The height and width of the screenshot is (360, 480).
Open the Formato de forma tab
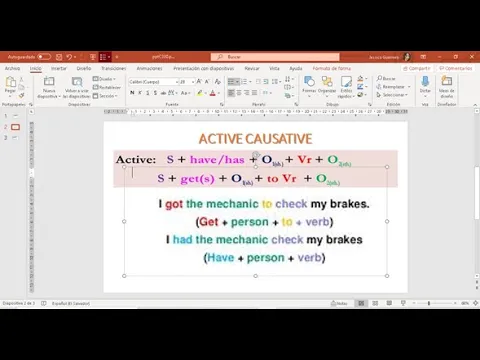(x=332, y=68)
